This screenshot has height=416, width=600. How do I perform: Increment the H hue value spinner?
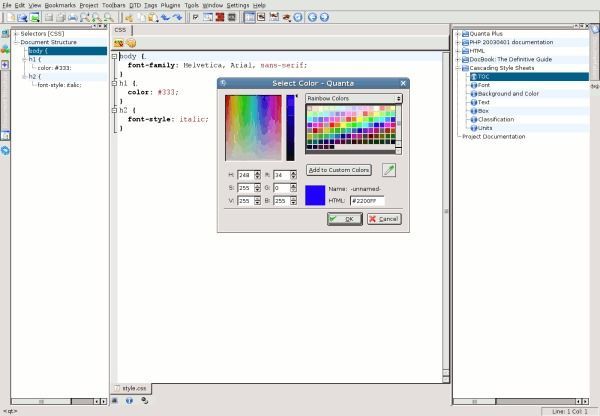pyautogui.click(x=258, y=172)
